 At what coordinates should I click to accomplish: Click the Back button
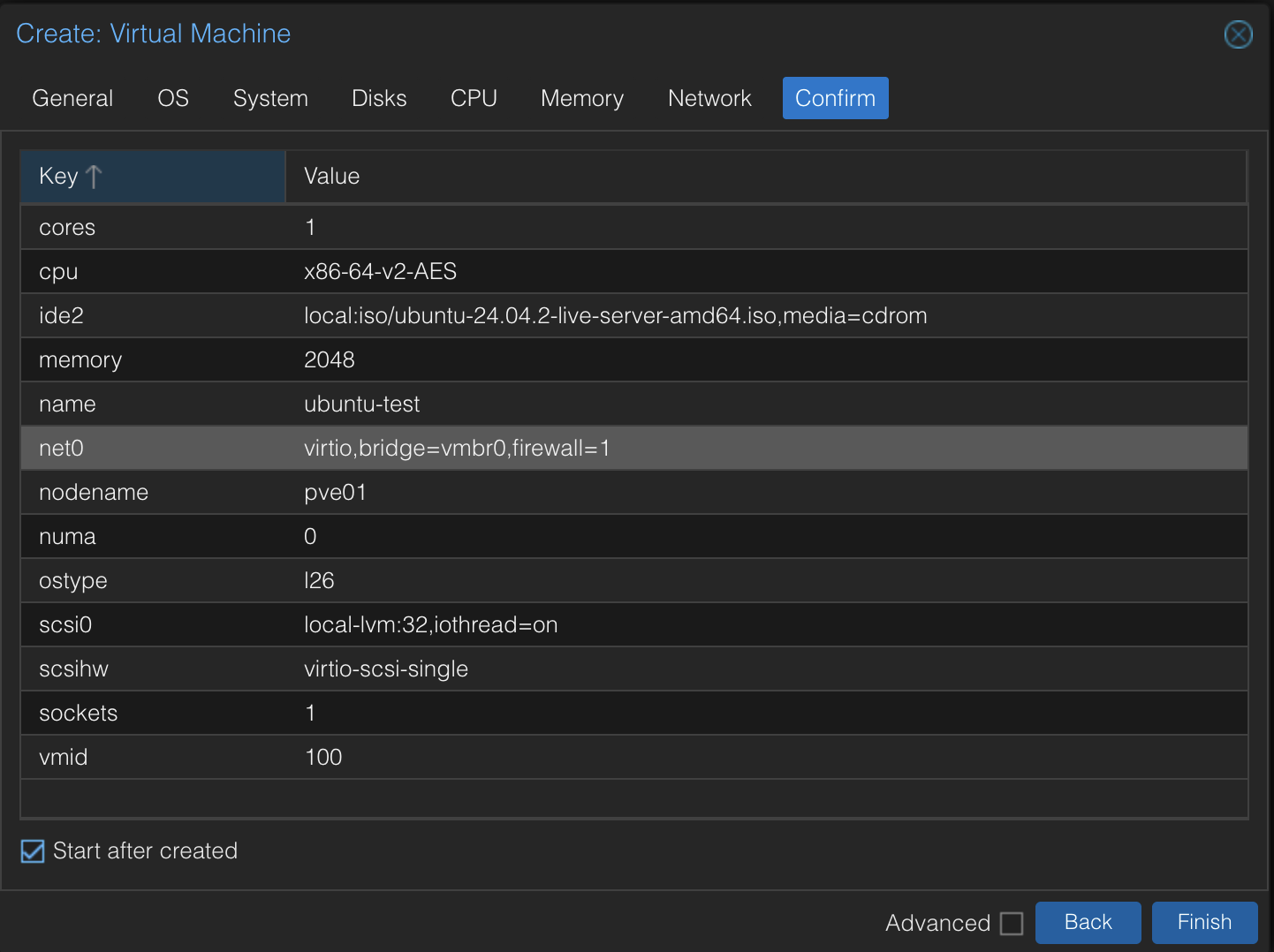(x=1088, y=922)
